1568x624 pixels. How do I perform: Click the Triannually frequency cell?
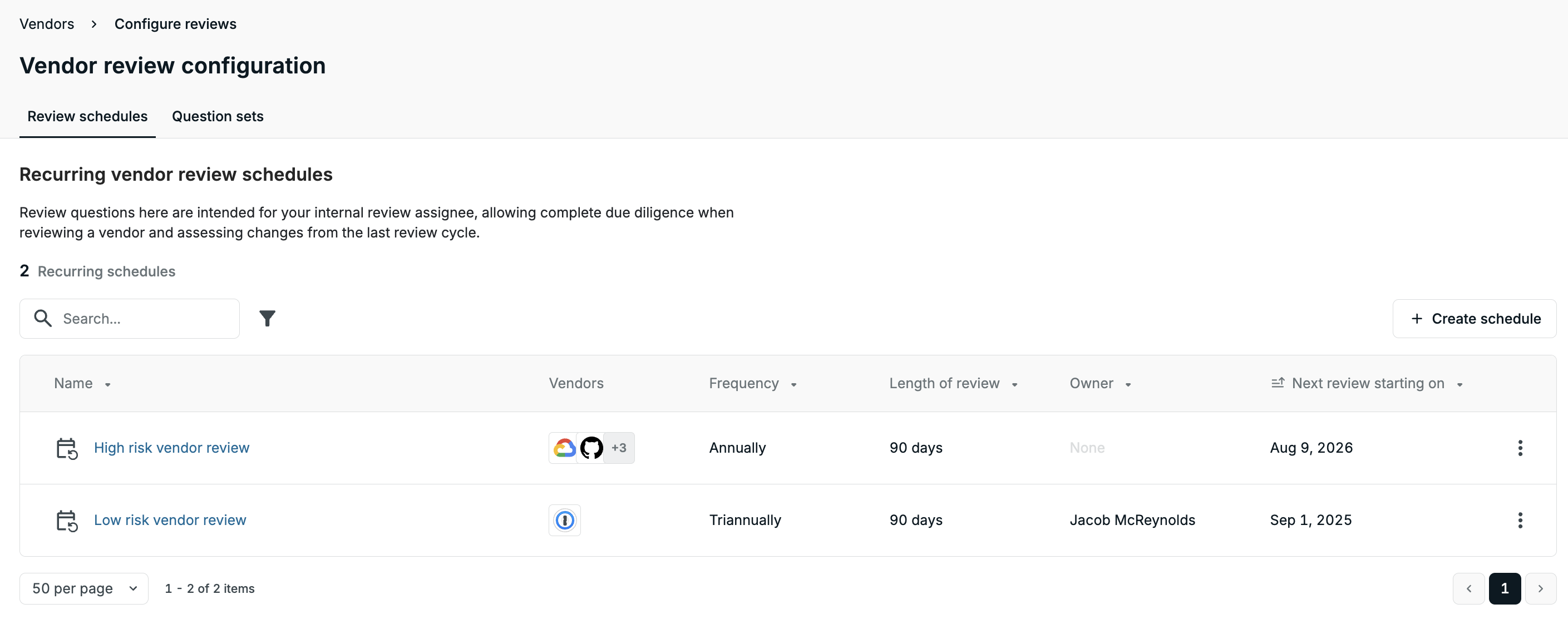[745, 521]
